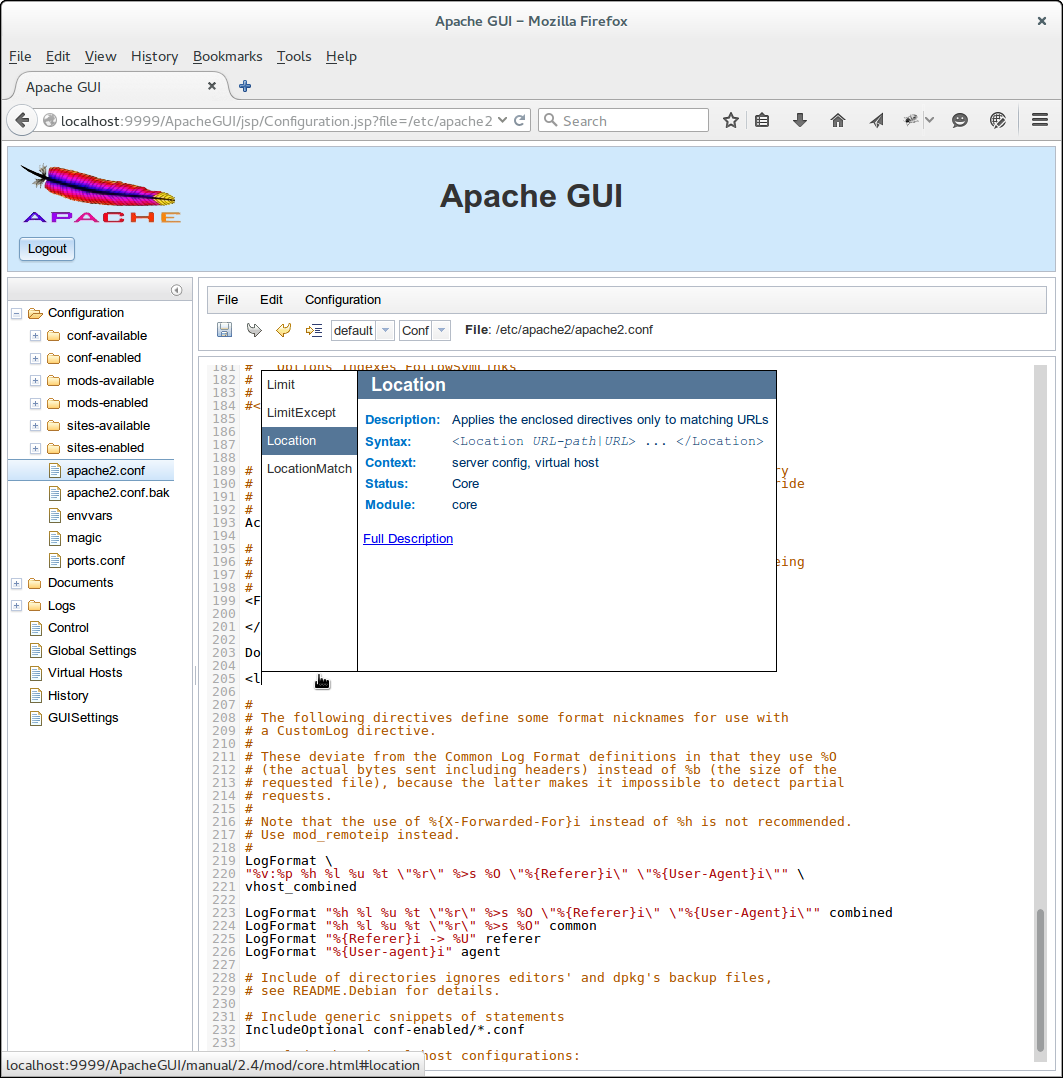Screen dimensions: 1063x1078
Task: Collapse the sidebar using the arrow icon
Action: pyautogui.click(x=176, y=289)
